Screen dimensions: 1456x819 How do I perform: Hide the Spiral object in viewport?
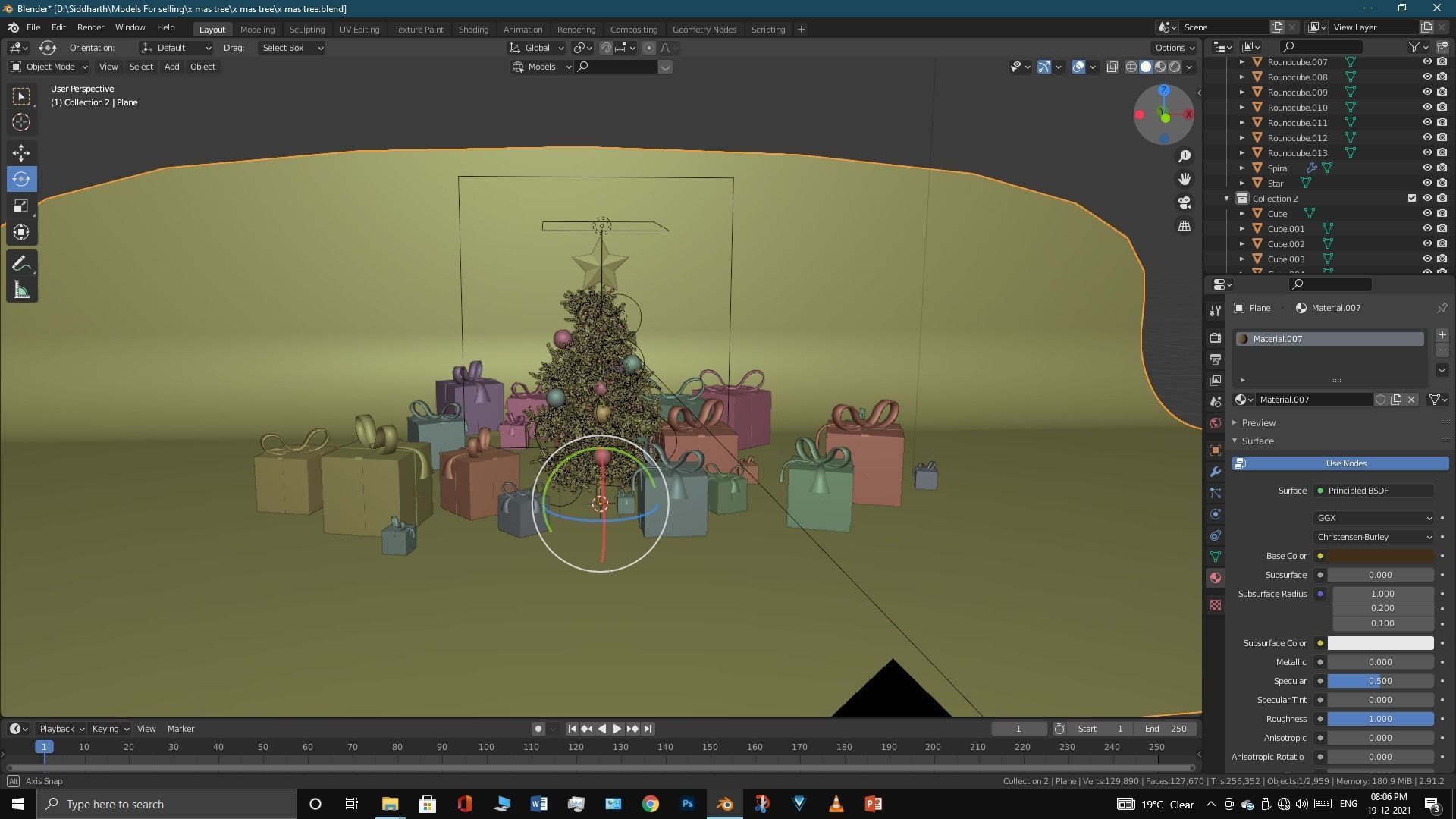click(x=1426, y=168)
